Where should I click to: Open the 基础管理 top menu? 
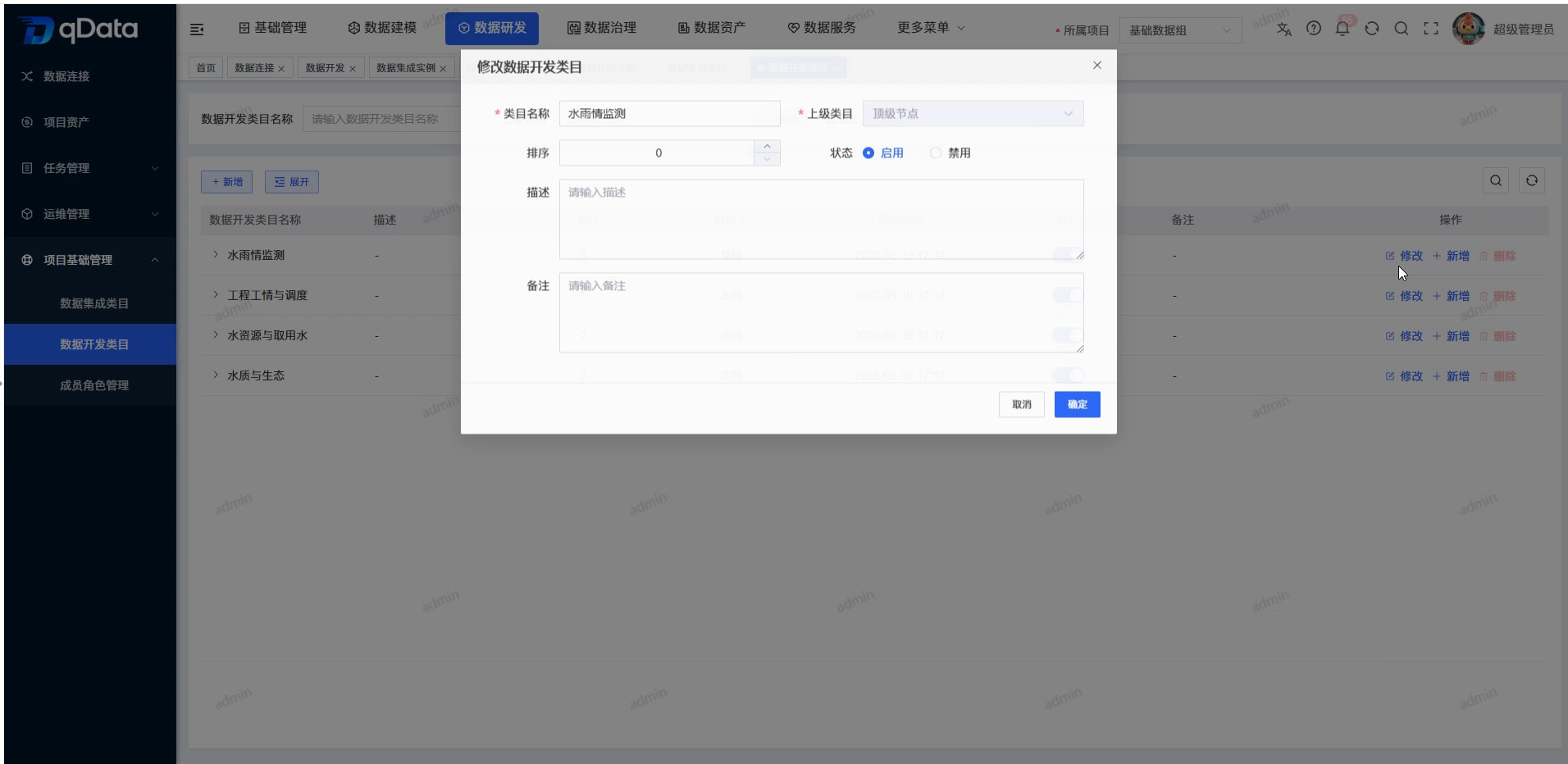272,28
